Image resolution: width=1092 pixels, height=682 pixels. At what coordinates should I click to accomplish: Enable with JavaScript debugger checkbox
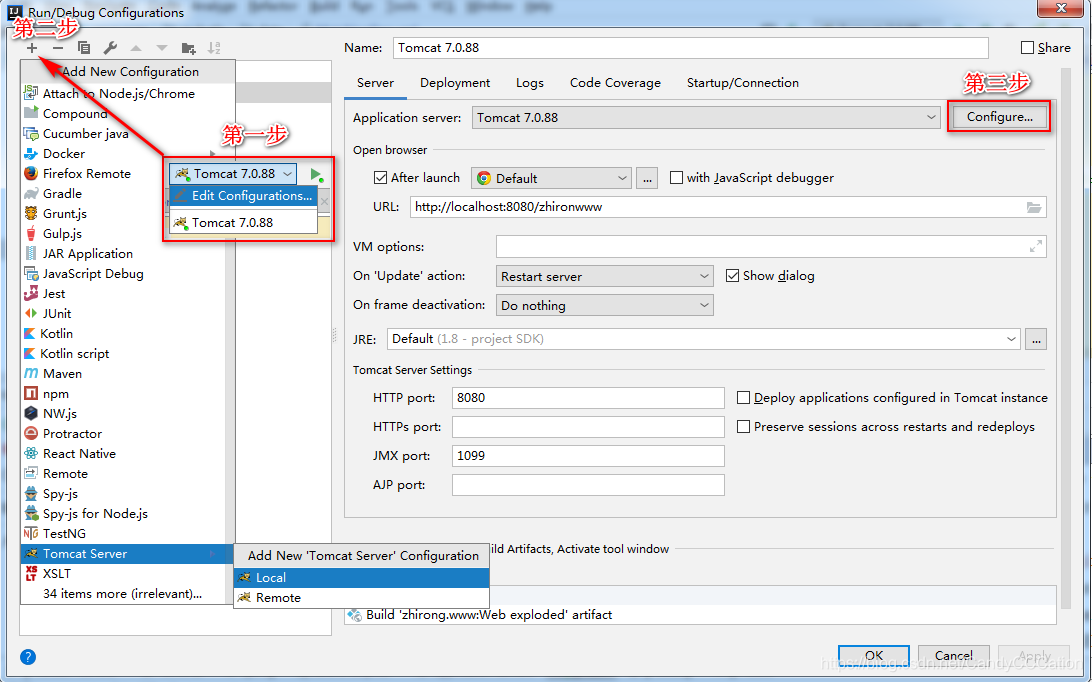tap(676, 178)
